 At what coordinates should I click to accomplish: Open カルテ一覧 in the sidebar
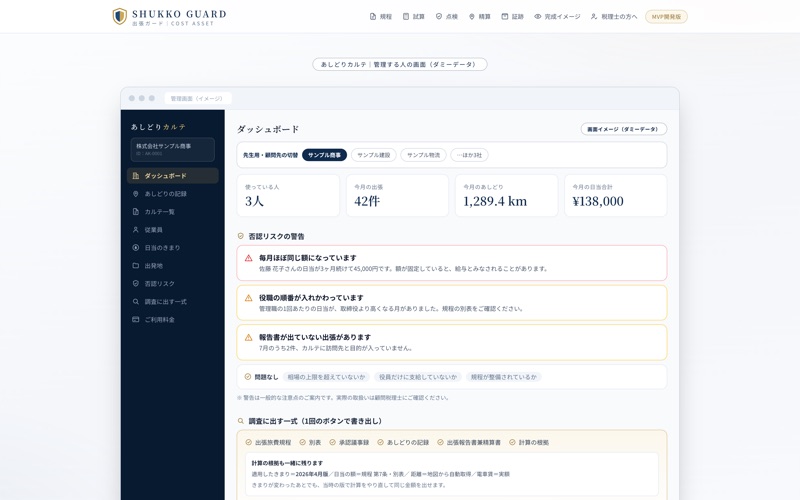tap(172, 212)
